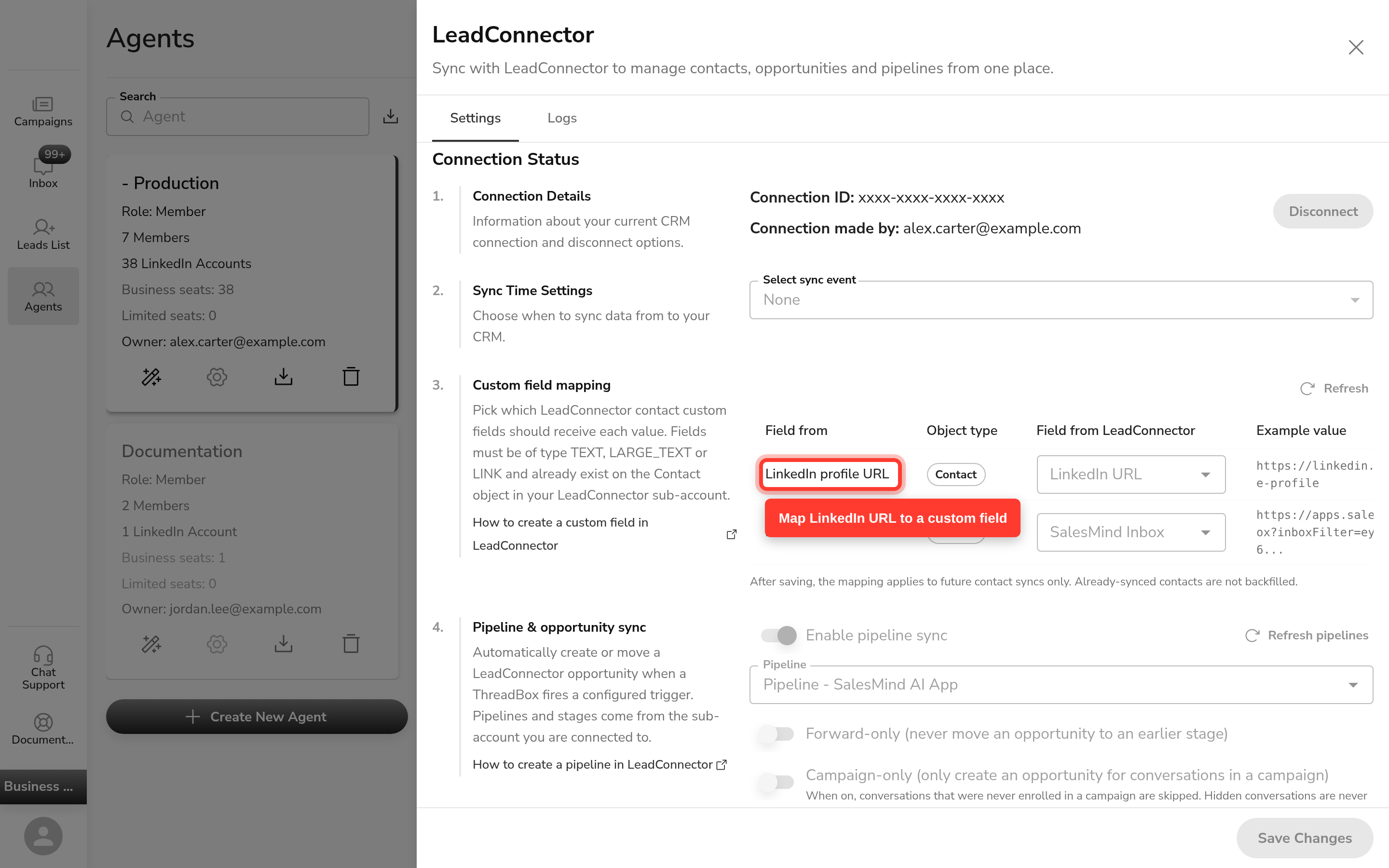Screen dimensions: 1389x868
Task: Click the download icon beside Agent search
Action: tap(390, 116)
